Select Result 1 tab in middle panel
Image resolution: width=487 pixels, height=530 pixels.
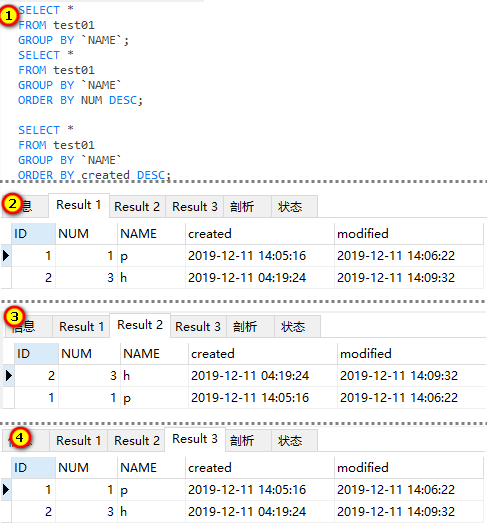pos(81,327)
